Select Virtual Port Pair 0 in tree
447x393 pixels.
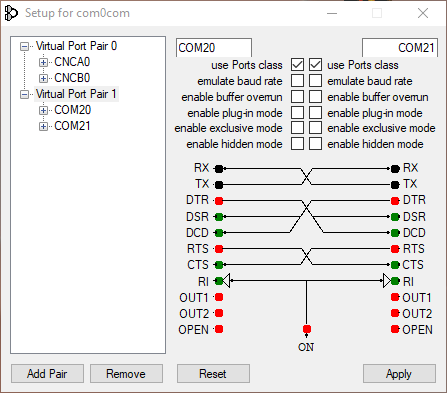(76, 46)
